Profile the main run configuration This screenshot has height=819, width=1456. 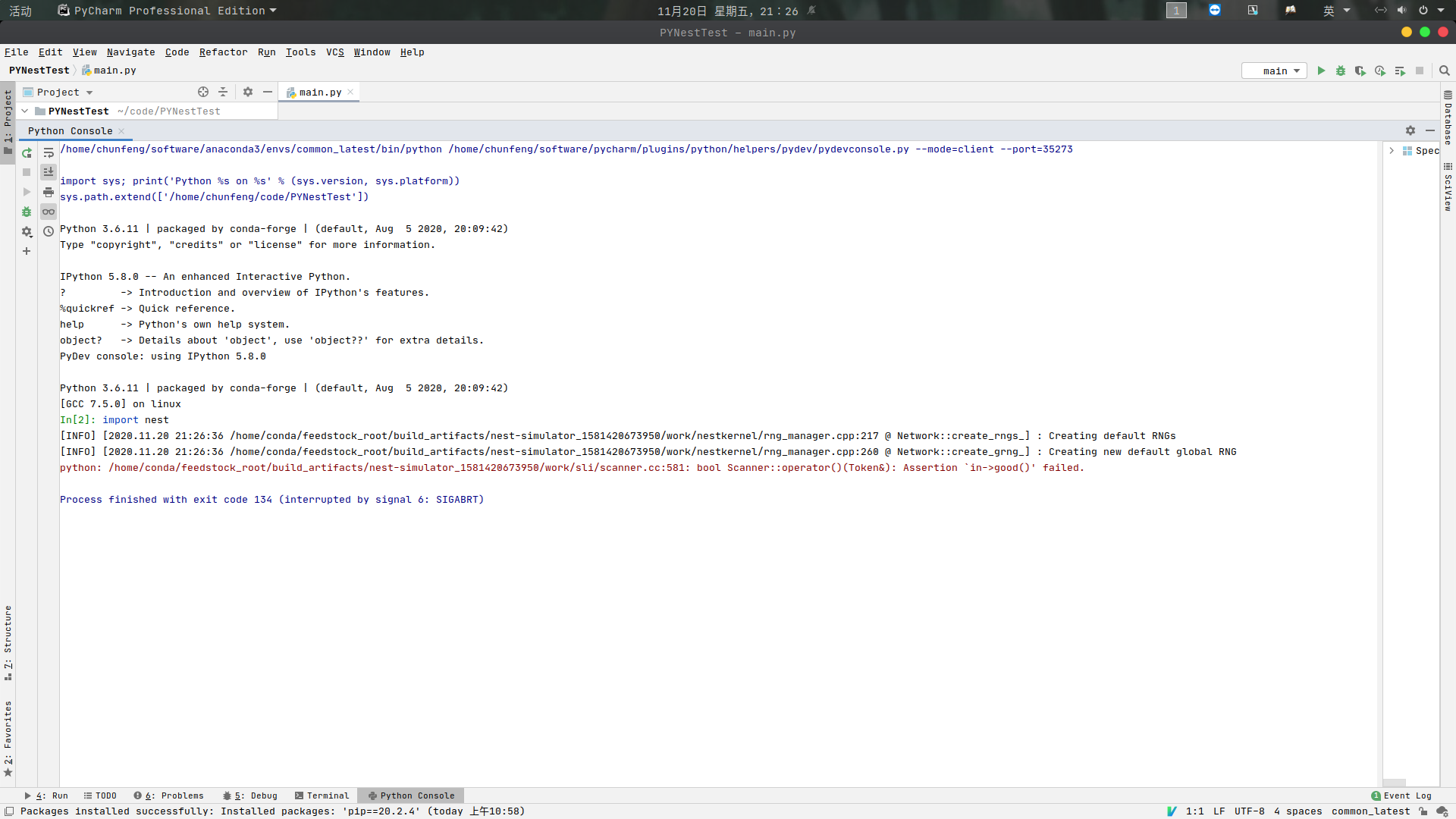tap(1380, 71)
